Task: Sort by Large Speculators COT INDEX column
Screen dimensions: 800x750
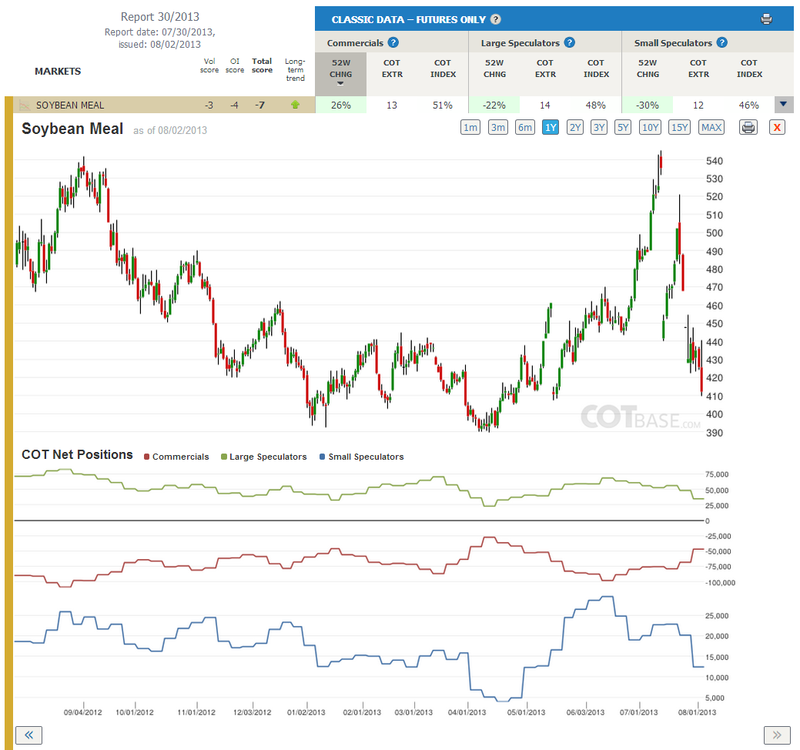Action: click(x=596, y=68)
